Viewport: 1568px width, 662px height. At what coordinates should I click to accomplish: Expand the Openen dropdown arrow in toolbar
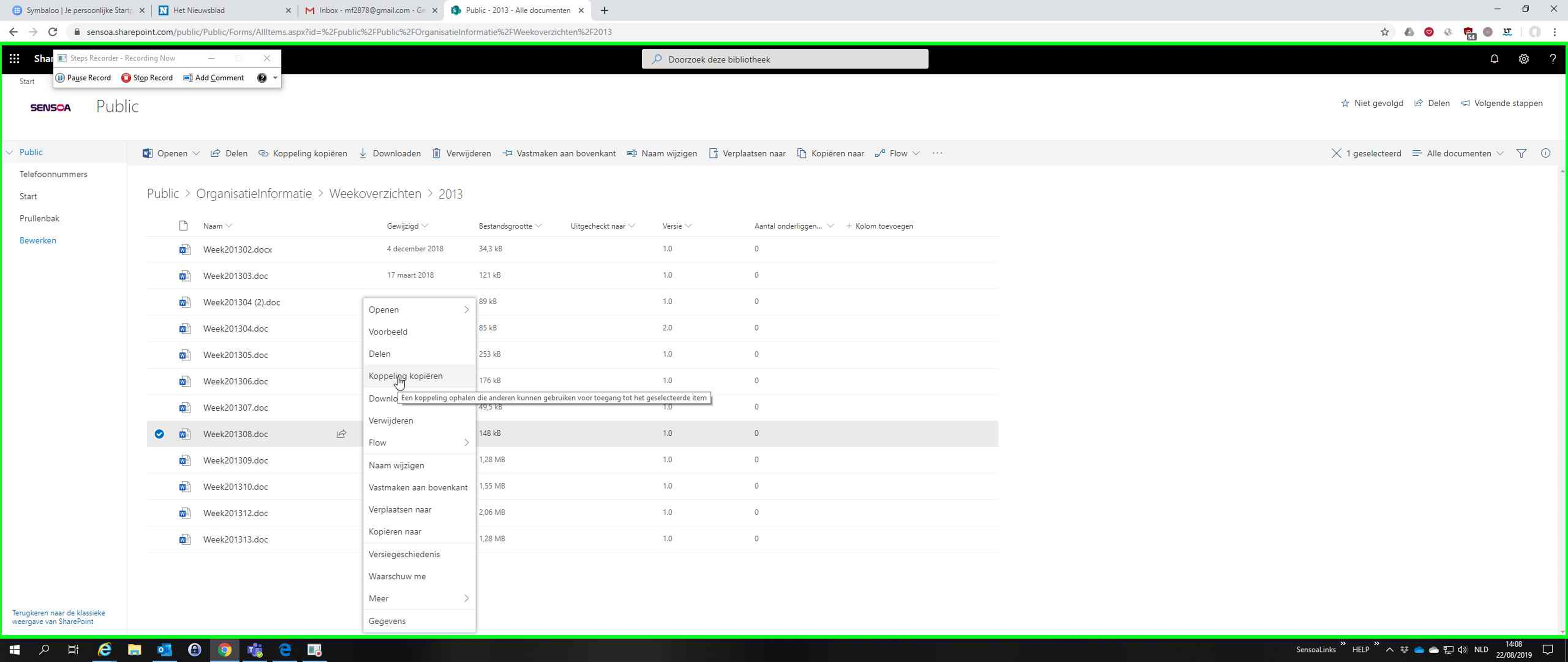pos(196,153)
